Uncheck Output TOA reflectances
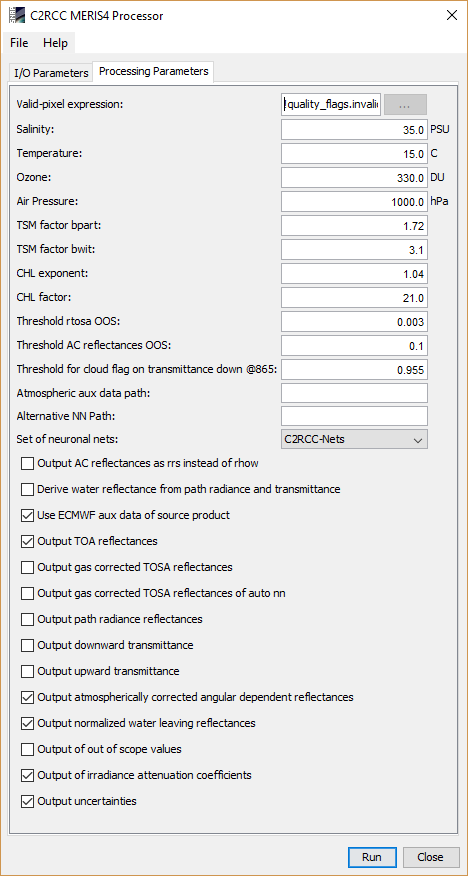The image size is (468, 876). pos(27,541)
